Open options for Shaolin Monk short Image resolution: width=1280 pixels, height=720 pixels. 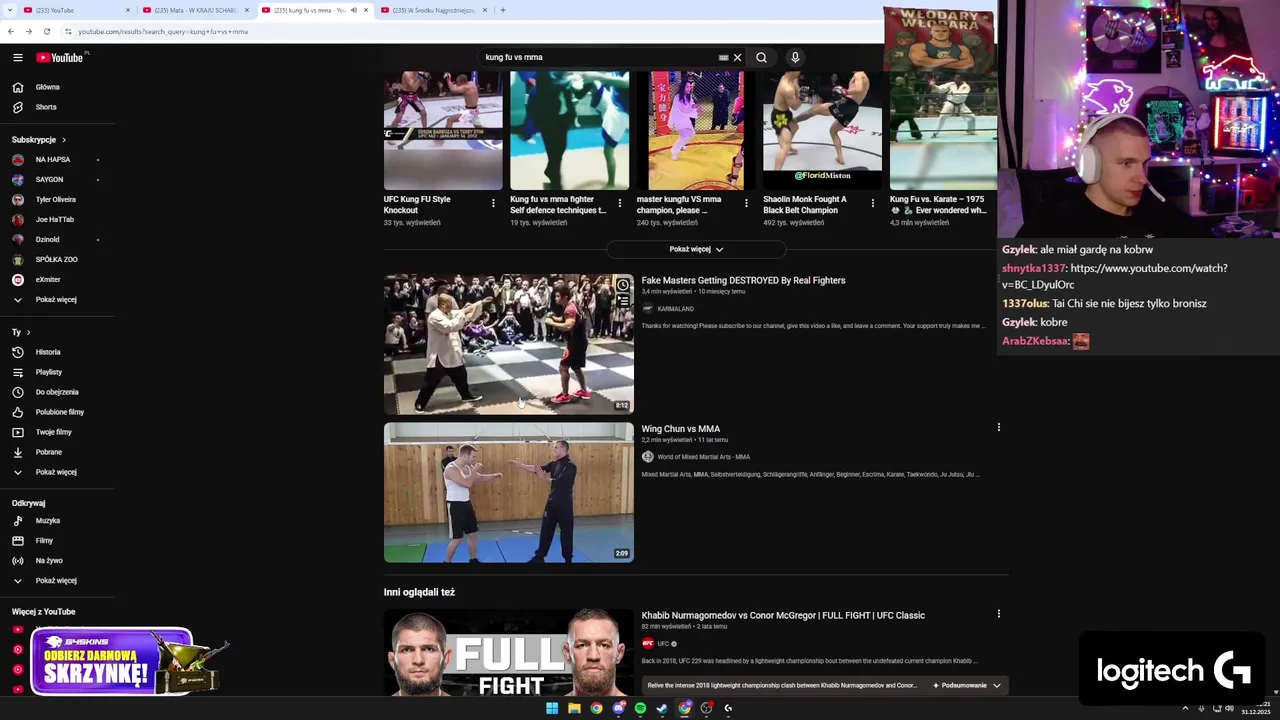(872, 203)
